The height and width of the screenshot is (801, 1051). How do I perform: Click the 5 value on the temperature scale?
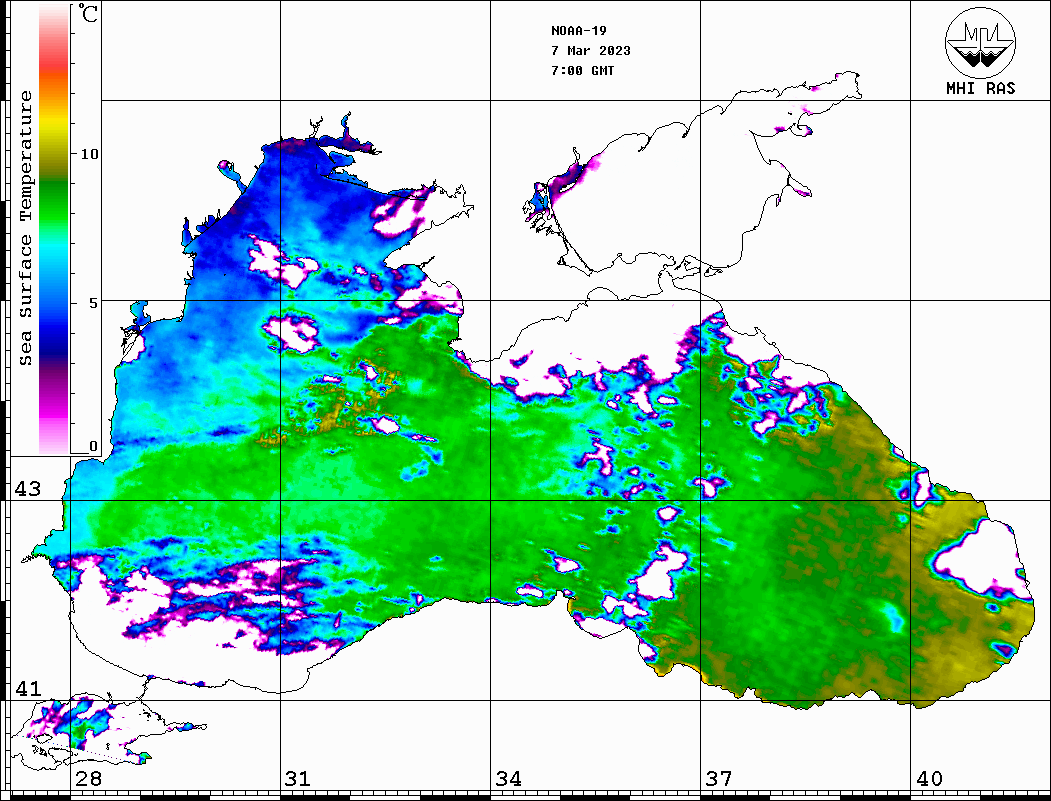[92, 303]
